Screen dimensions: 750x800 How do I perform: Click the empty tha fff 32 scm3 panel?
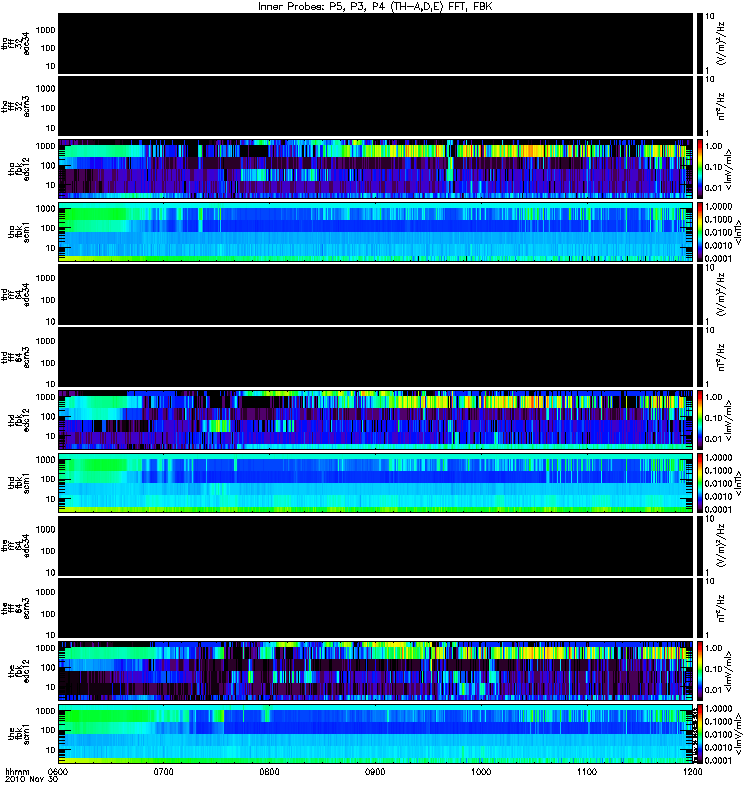(376, 106)
